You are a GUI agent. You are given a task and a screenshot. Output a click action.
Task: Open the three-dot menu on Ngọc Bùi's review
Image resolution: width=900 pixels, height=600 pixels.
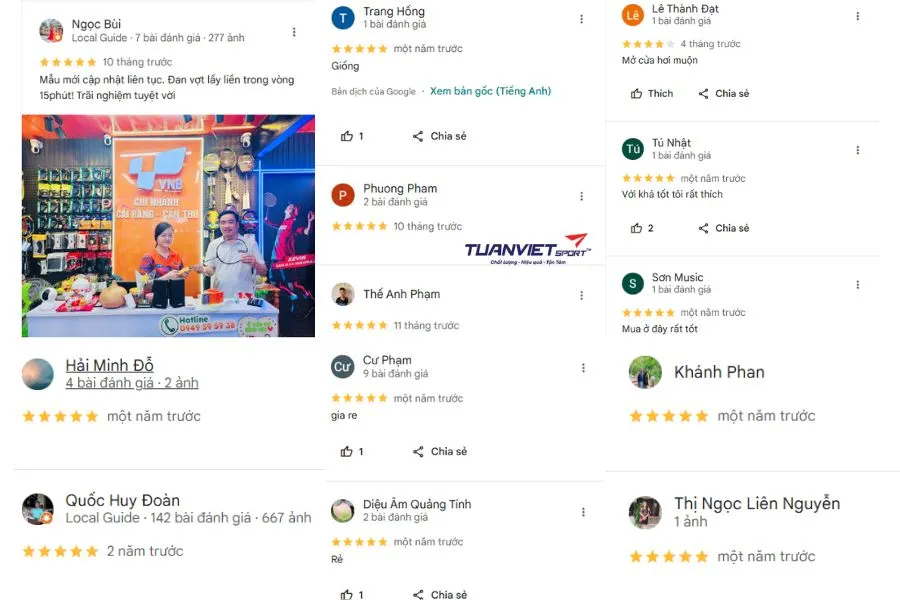click(294, 32)
